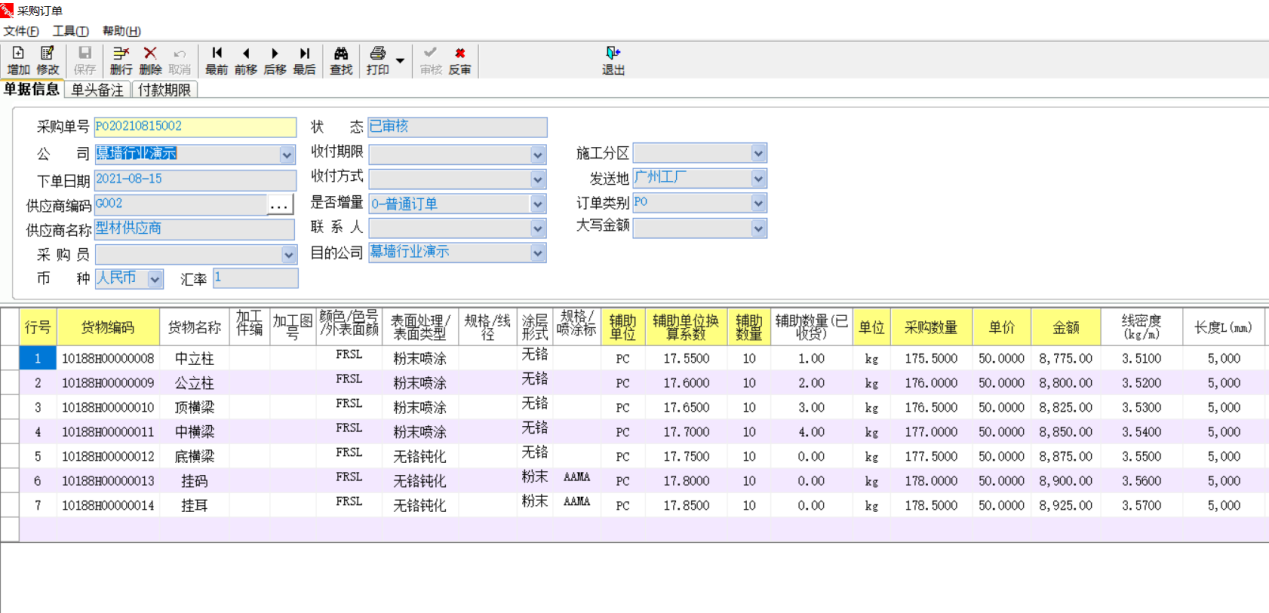Click the 下单日期 date field
1269x613 pixels.
click(x=195, y=180)
